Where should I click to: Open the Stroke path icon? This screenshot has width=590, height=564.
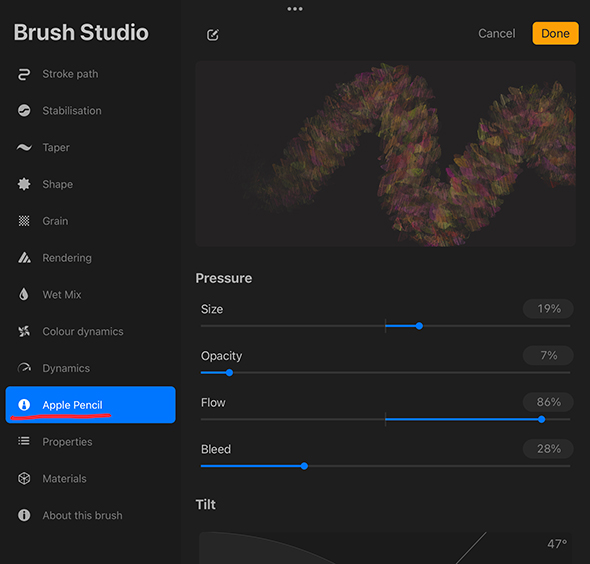[x=24, y=74]
